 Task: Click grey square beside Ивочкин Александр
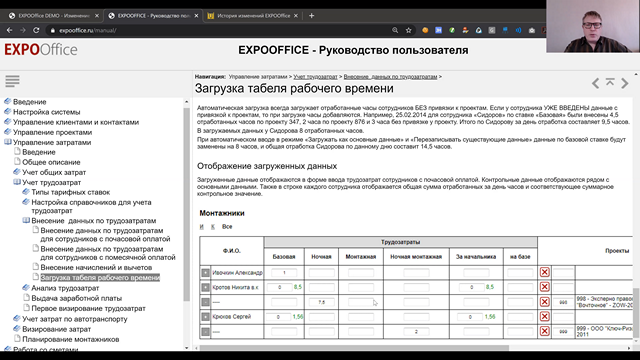pyautogui.click(x=205, y=273)
